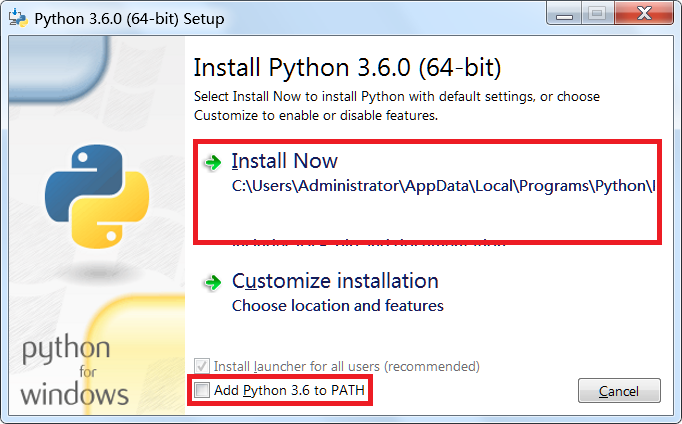Click the 'Select Install Now' instruction text
The image size is (682, 424).
[x=397, y=106]
